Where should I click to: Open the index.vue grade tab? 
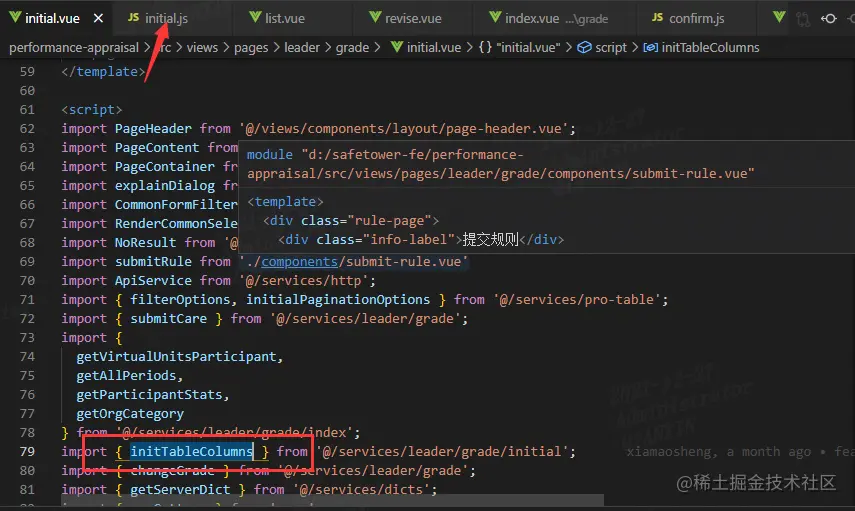[x=556, y=19]
